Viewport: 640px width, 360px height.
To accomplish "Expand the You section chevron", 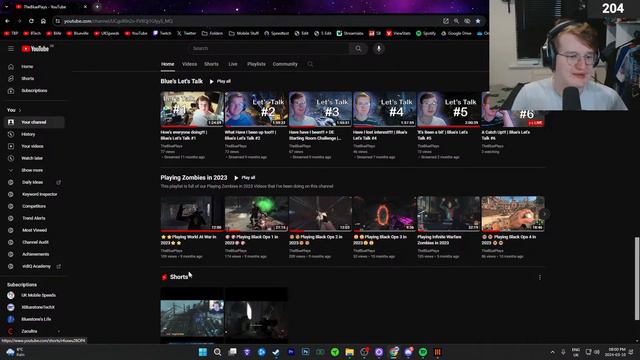I will coord(20,110).
